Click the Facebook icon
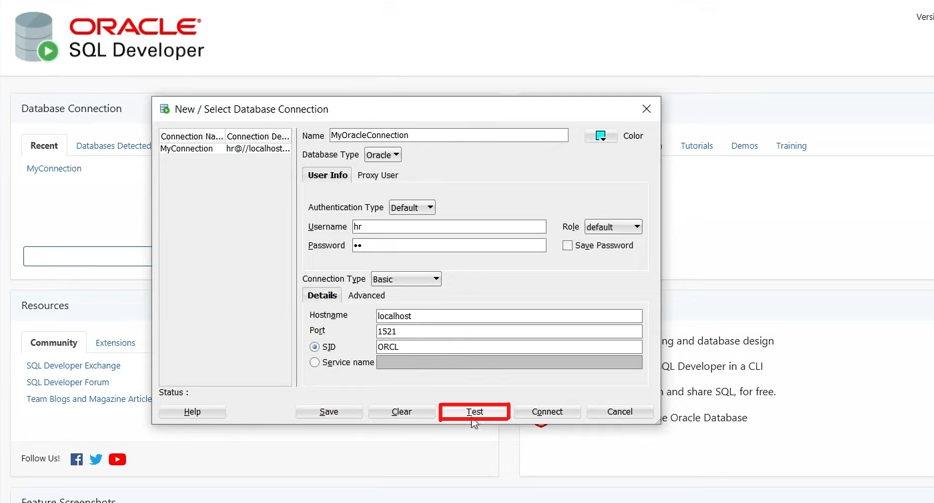 click(x=76, y=459)
